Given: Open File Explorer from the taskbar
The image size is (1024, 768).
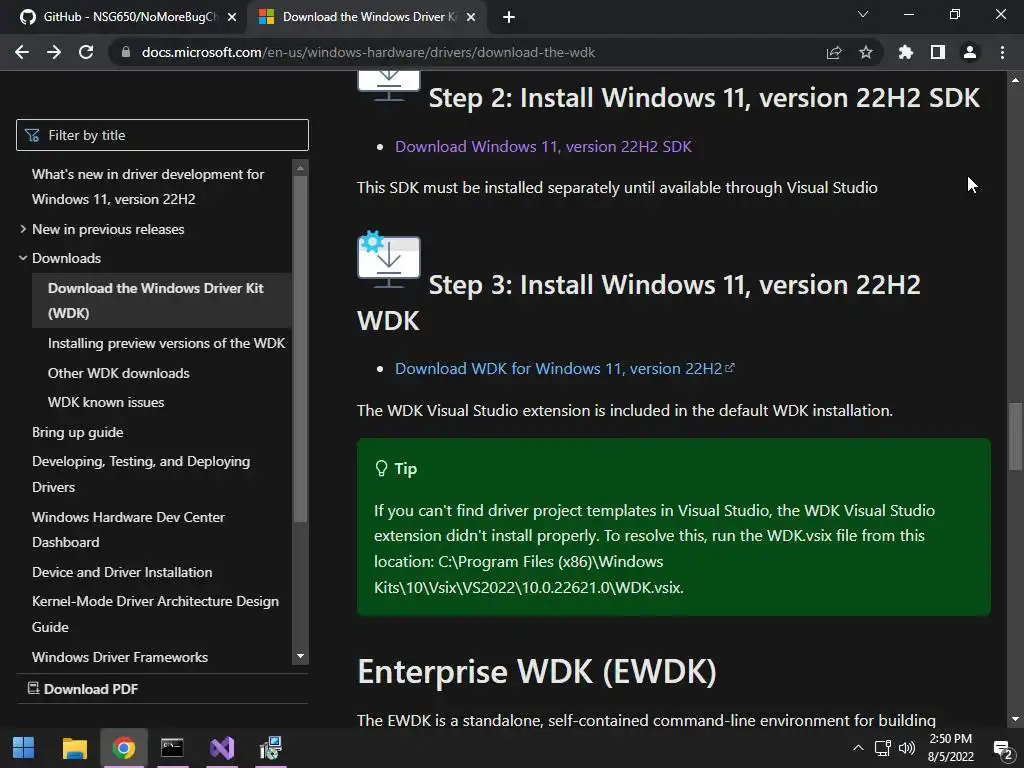Looking at the screenshot, I should point(74,748).
